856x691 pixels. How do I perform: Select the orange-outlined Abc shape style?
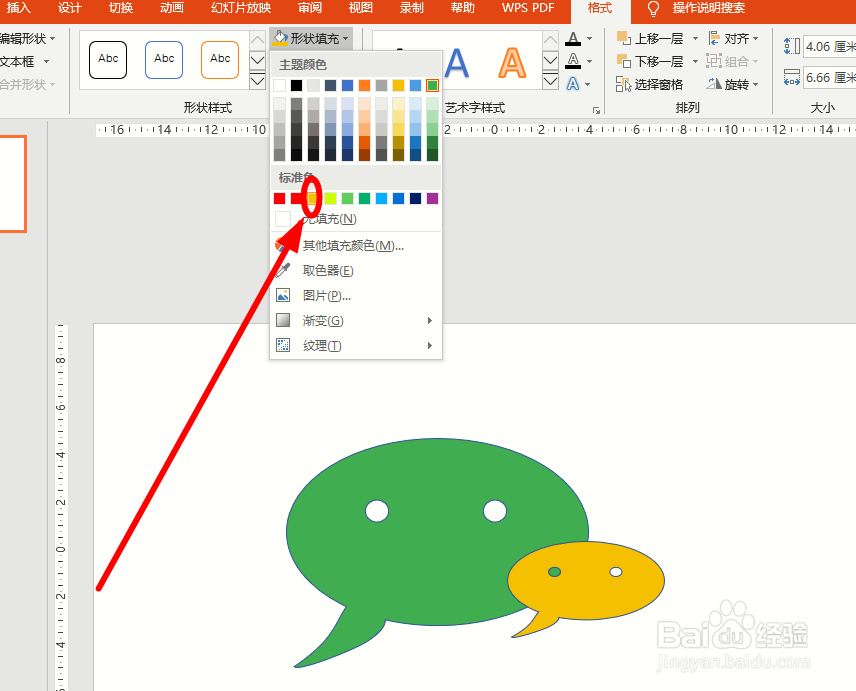tap(220, 59)
